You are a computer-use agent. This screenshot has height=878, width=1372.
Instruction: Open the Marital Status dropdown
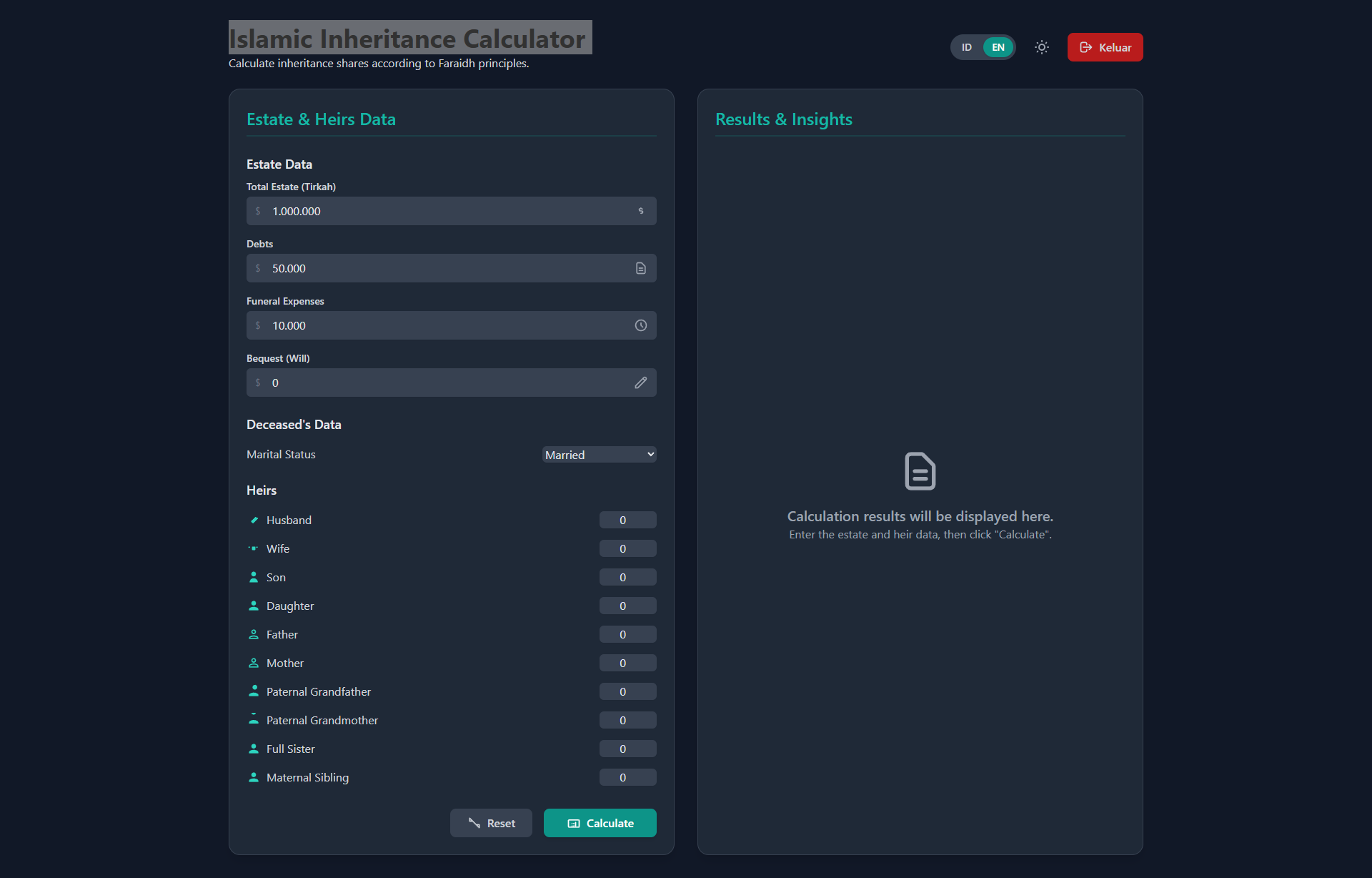[x=599, y=455]
